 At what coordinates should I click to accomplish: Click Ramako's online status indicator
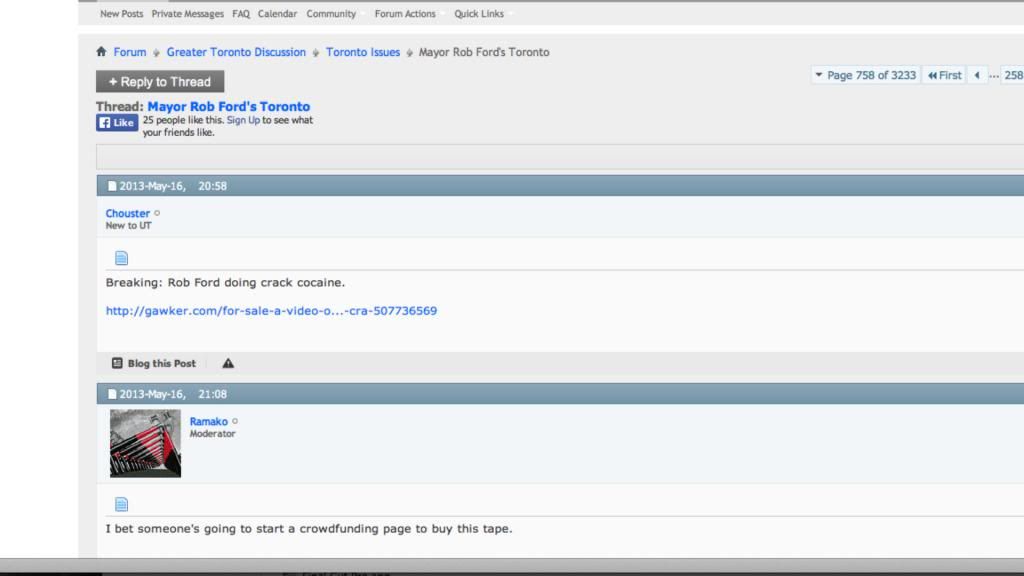coord(235,421)
